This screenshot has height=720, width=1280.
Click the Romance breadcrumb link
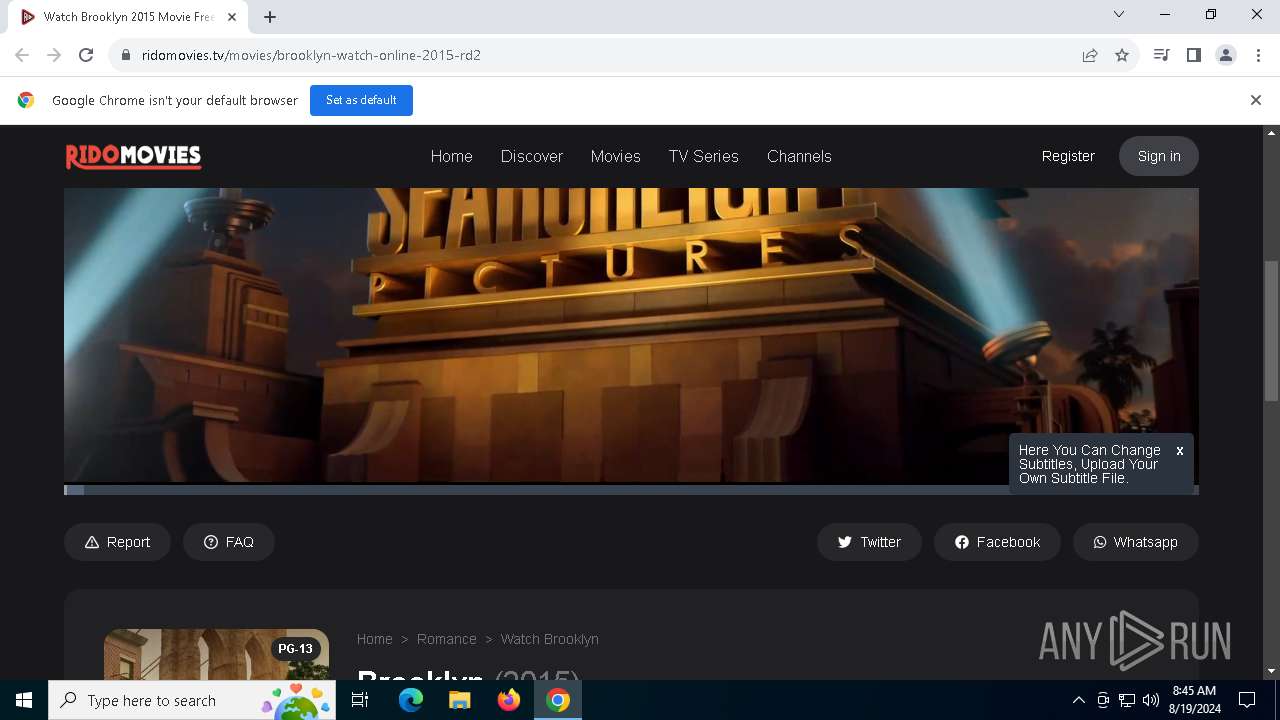coord(446,639)
